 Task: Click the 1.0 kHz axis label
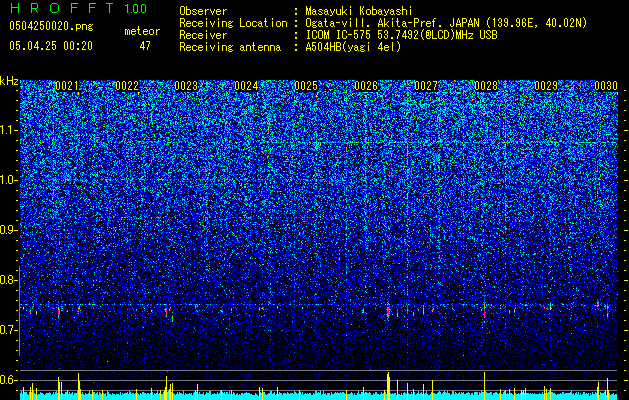[x=9, y=180]
